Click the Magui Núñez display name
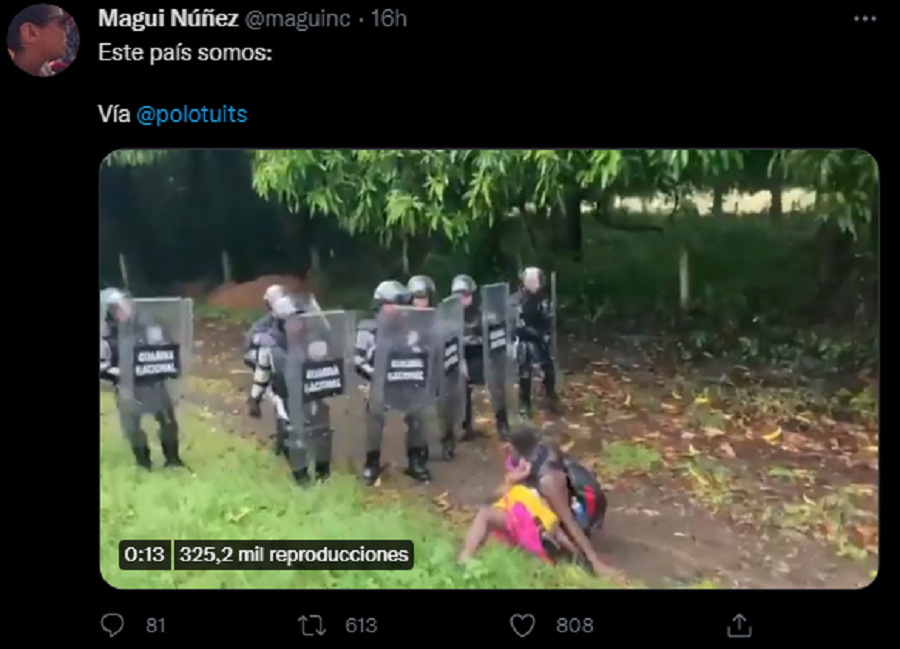The height and width of the screenshot is (649, 900). coord(168,18)
